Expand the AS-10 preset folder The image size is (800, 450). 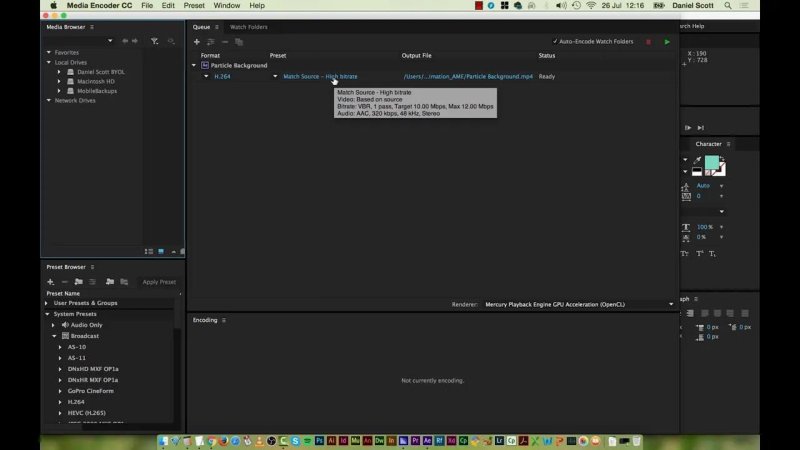tap(60, 347)
